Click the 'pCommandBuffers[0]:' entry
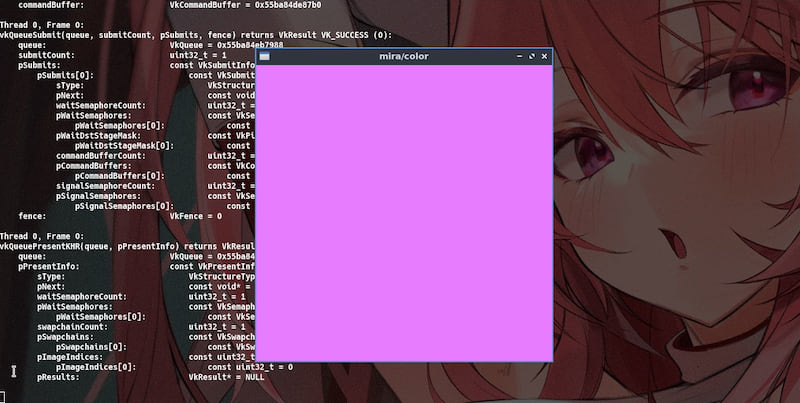The height and width of the screenshot is (403, 800). (120, 176)
